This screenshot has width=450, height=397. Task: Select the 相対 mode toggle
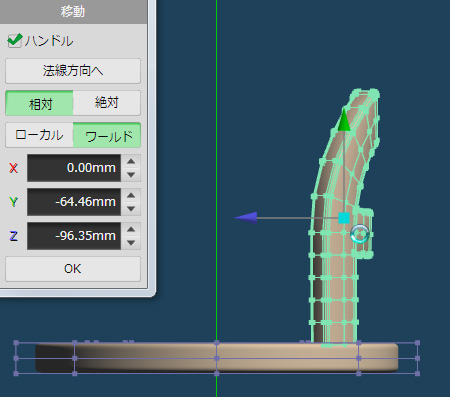point(39,103)
